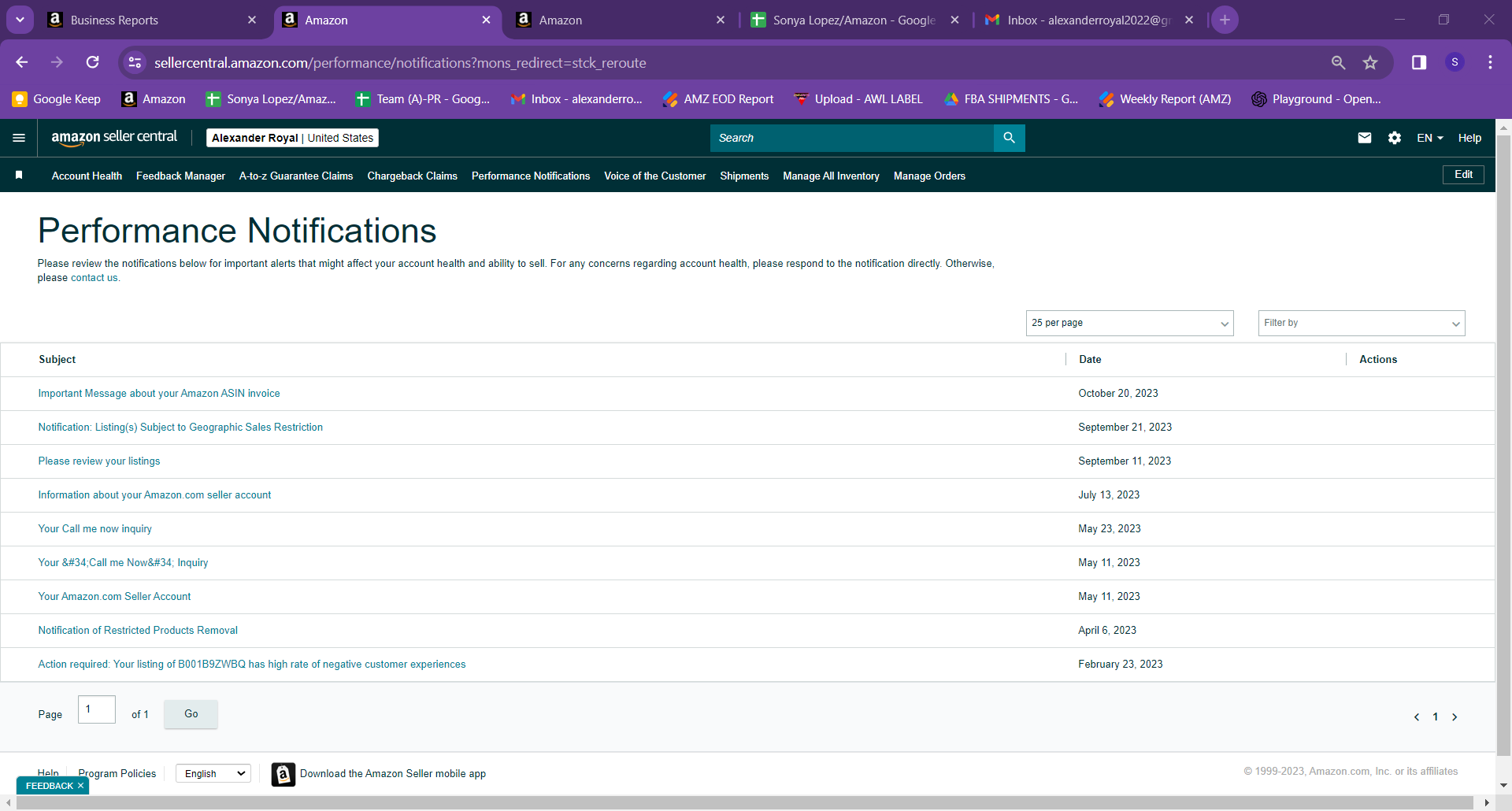
Task: Open A-to-z Guarantee Claims menu item
Action: pyautogui.click(x=296, y=176)
